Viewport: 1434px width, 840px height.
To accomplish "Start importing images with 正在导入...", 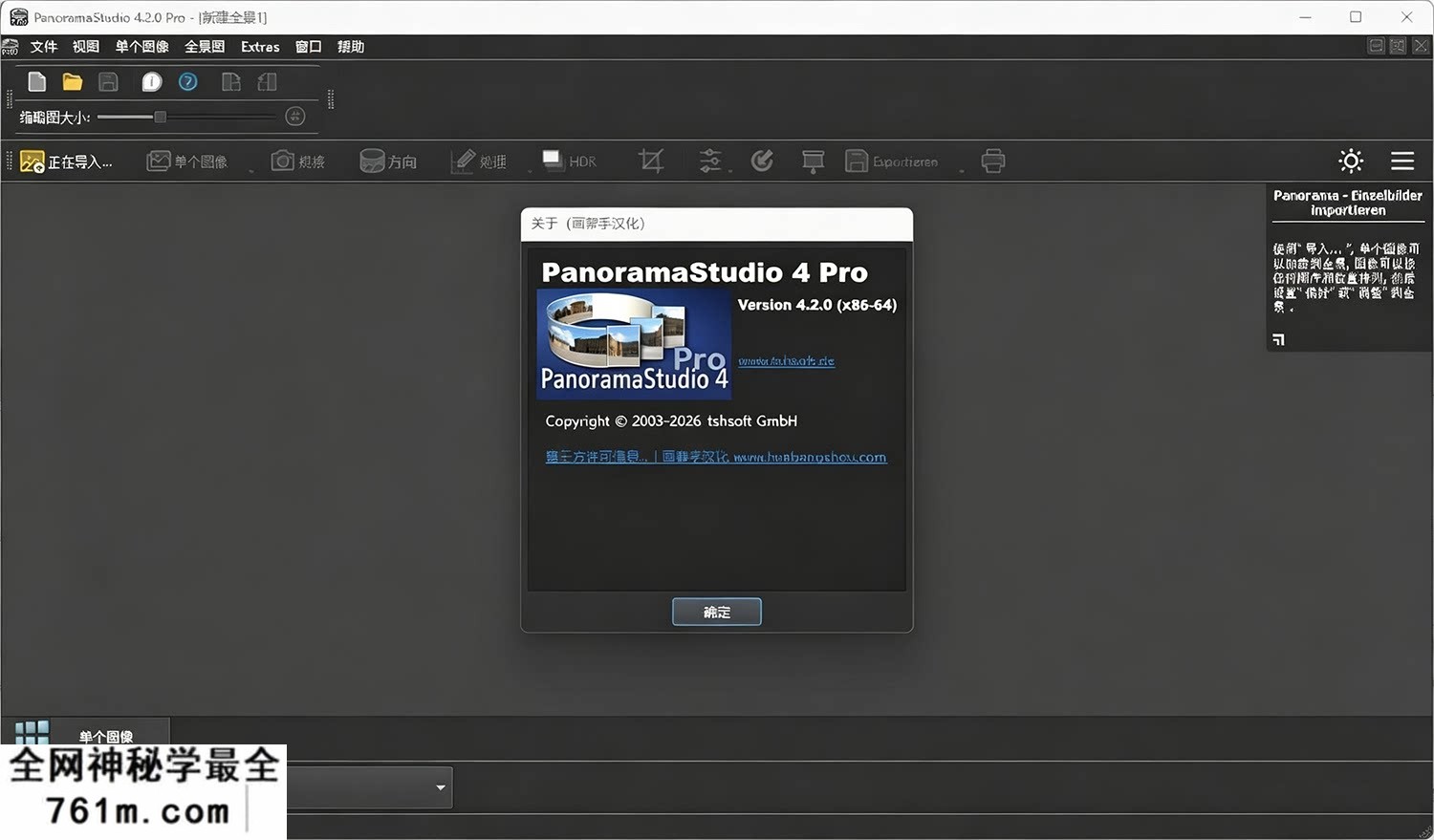I will pyautogui.click(x=66, y=162).
